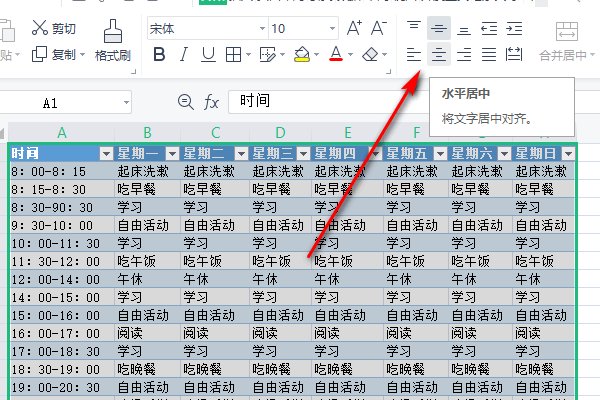This screenshot has height=400, width=600.
Task: Open the Name Box A1 dropdown
Action: [x=126, y=102]
